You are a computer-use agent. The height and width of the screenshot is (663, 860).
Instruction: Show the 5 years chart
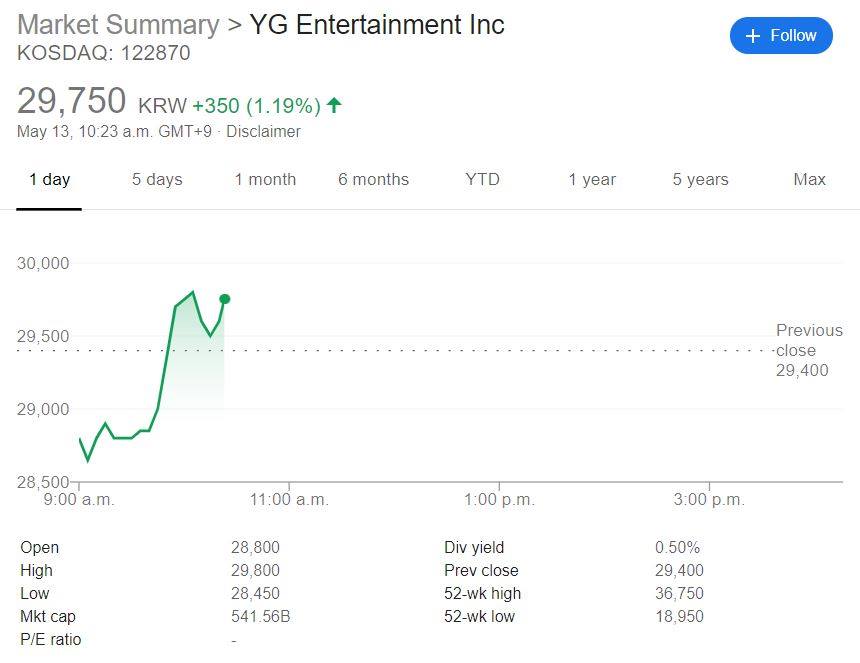(701, 179)
